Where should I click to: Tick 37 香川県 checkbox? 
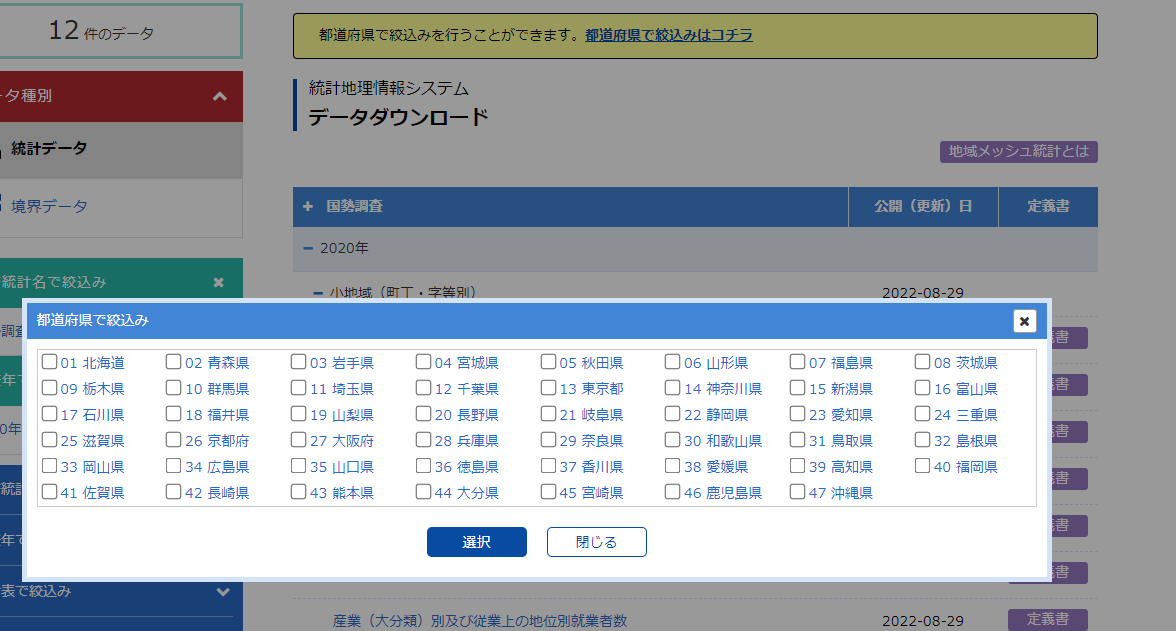[548, 466]
